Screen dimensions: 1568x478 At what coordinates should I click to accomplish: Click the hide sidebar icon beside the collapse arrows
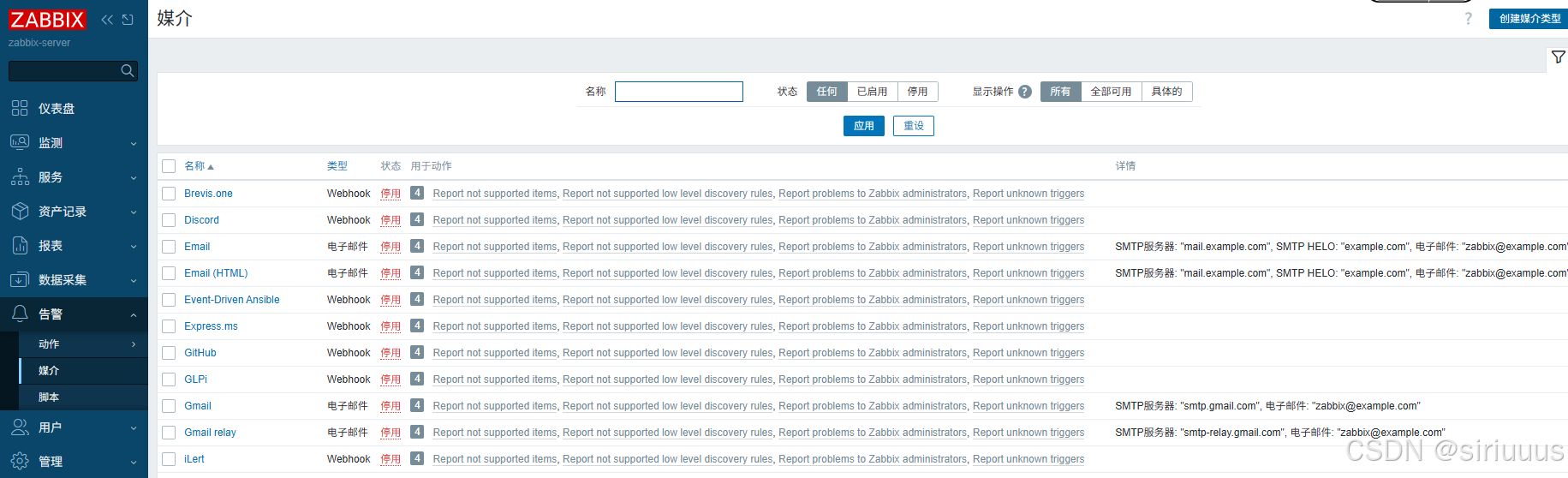128,20
